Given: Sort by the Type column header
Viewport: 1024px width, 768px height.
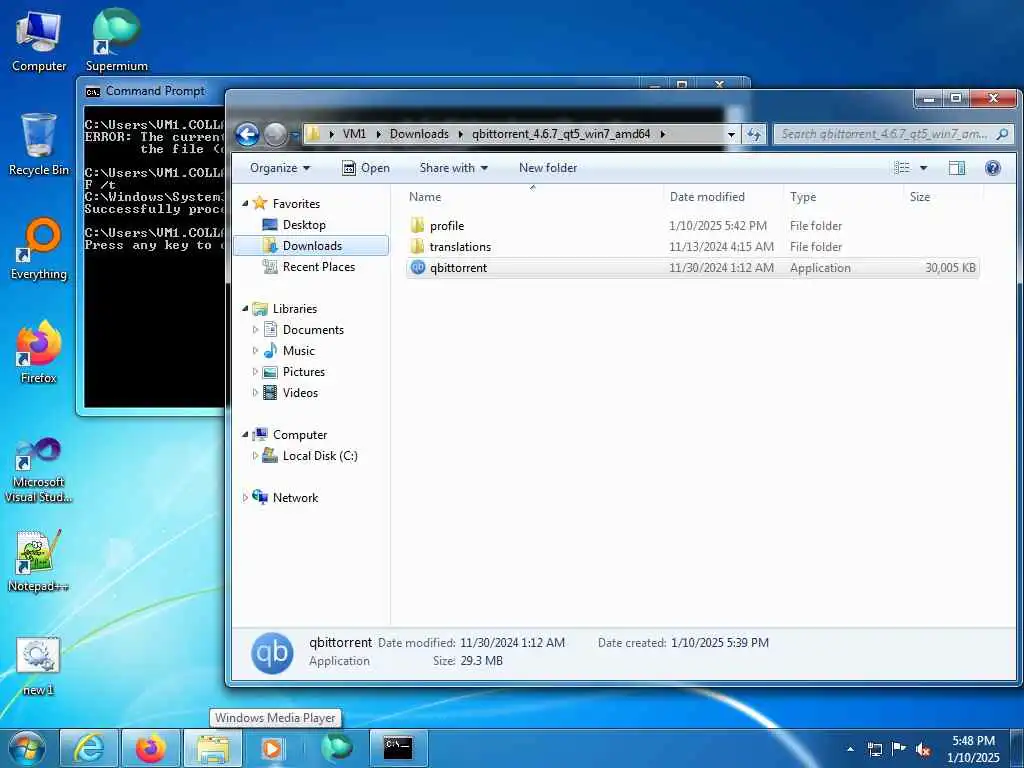Looking at the screenshot, I should coord(844,197).
